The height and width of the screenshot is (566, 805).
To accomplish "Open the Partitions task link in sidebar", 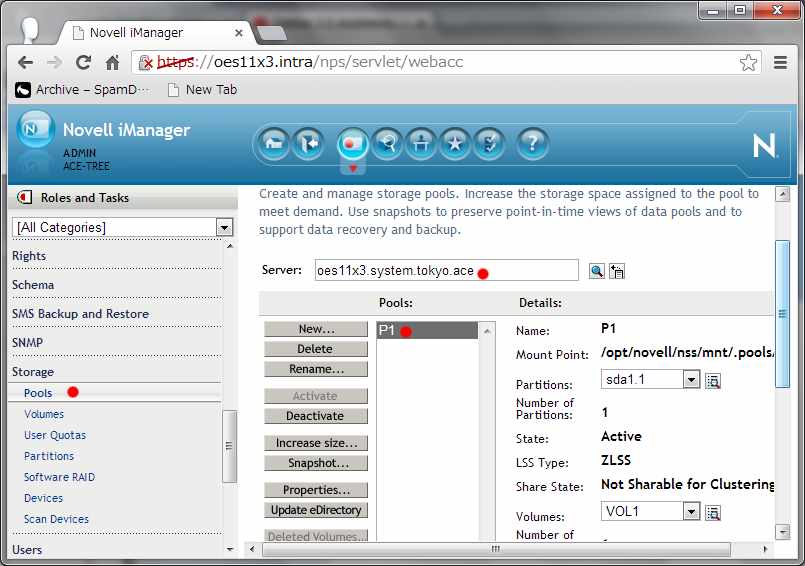I will pyautogui.click(x=49, y=456).
